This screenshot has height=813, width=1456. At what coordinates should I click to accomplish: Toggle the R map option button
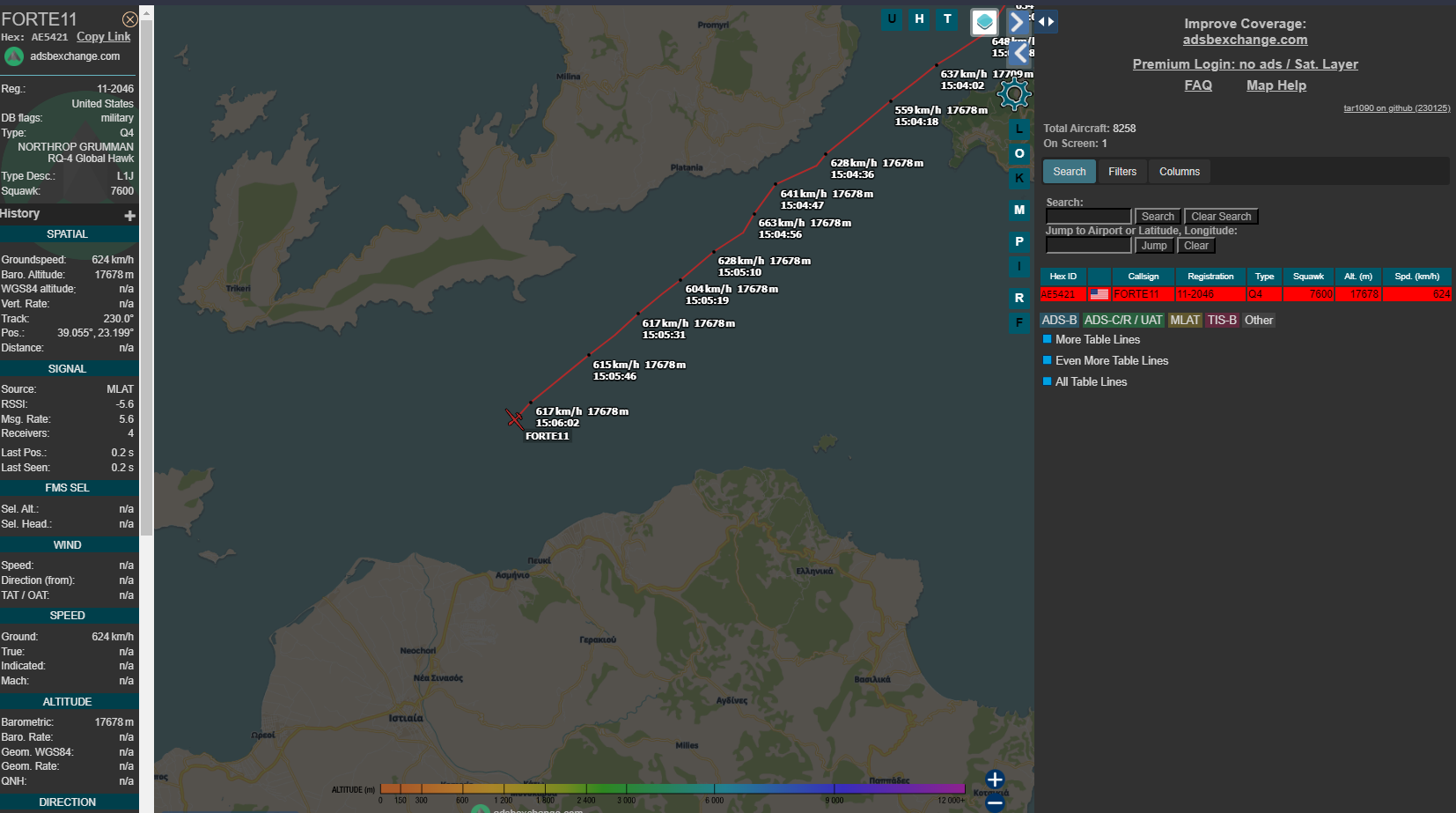(x=1019, y=298)
